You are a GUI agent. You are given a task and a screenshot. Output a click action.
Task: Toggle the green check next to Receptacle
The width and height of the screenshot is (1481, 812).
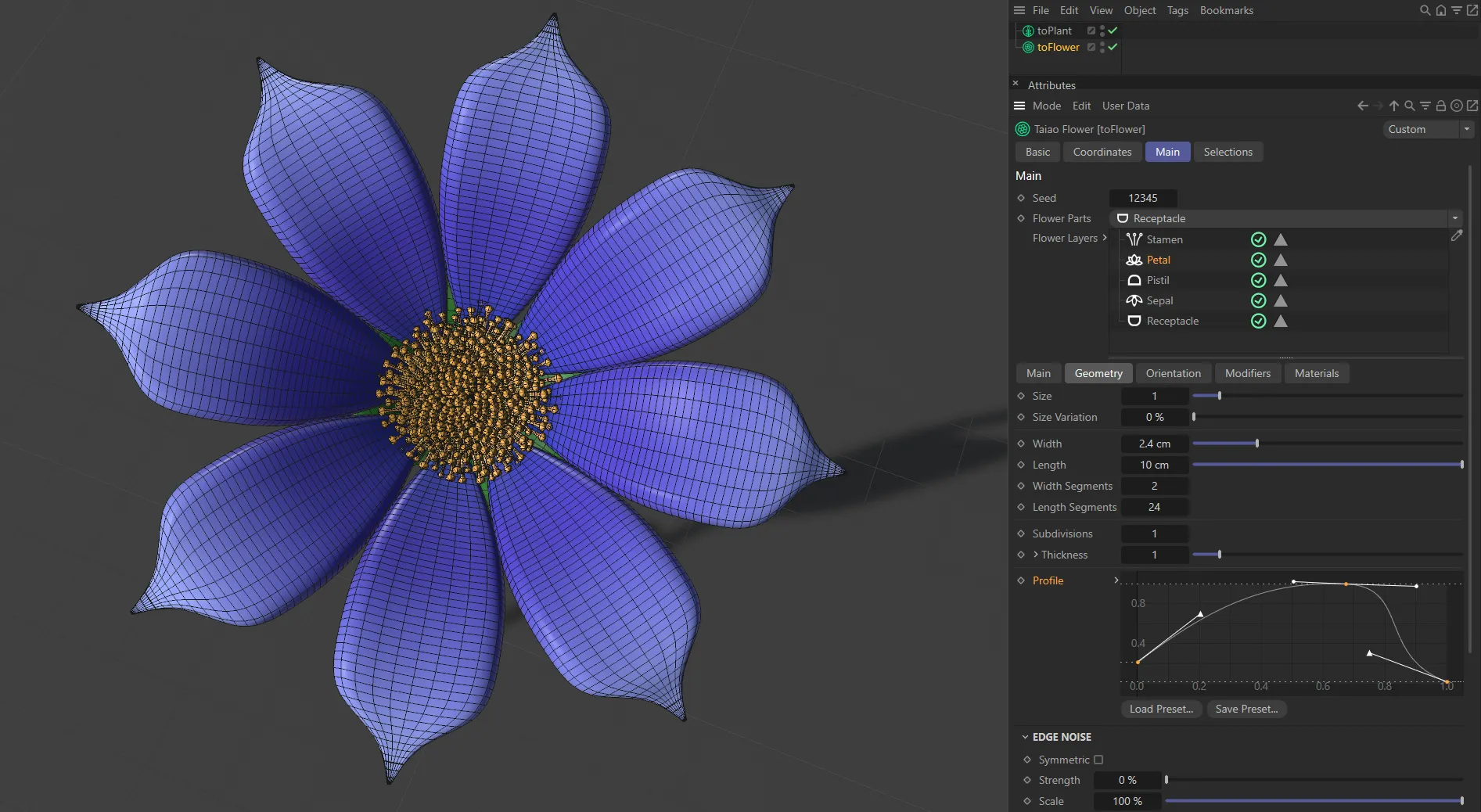pyautogui.click(x=1258, y=321)
